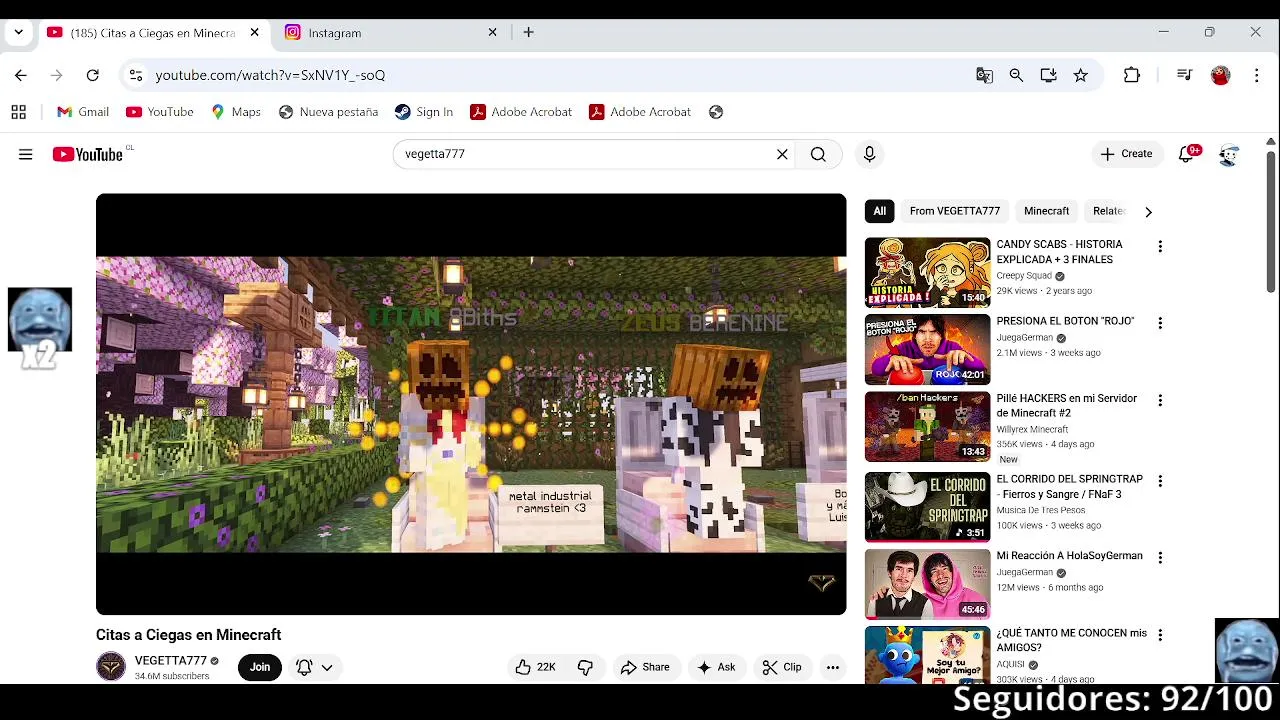
Task: Reload the page
Action: 92,75
